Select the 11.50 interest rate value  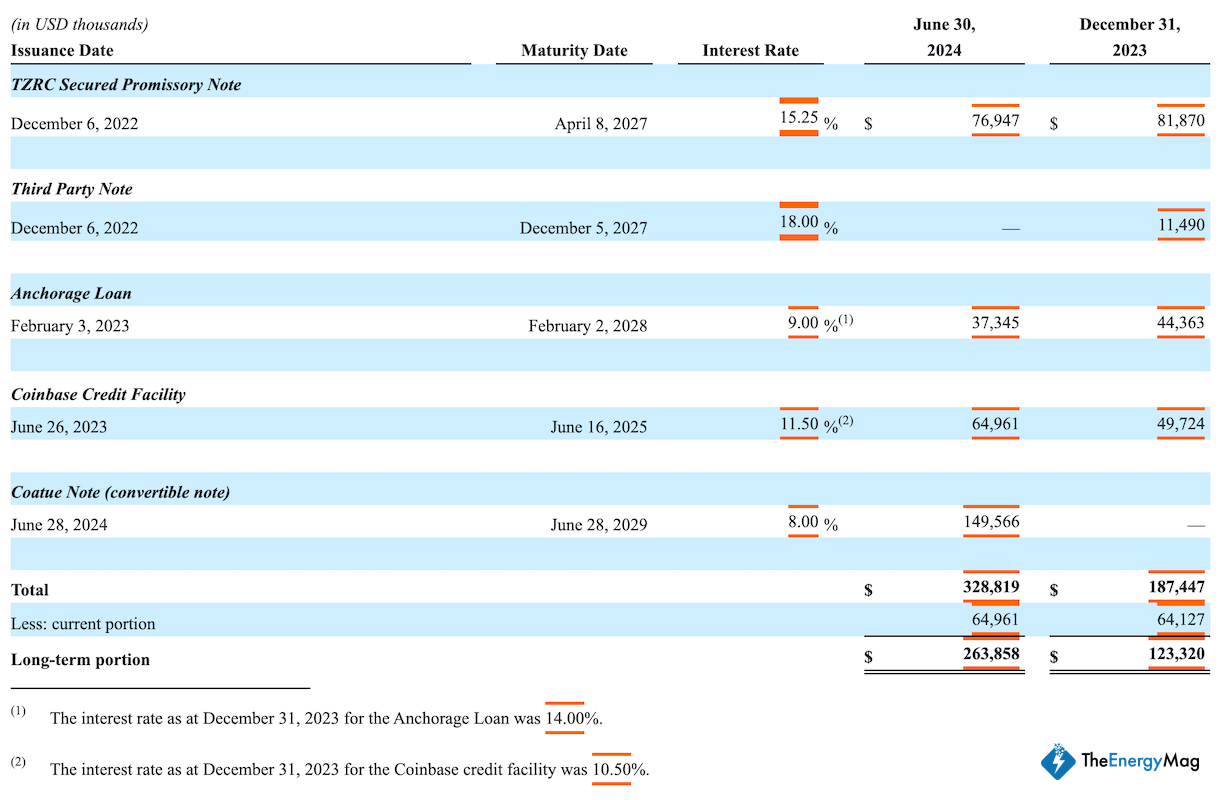click(x=798, y=423)
